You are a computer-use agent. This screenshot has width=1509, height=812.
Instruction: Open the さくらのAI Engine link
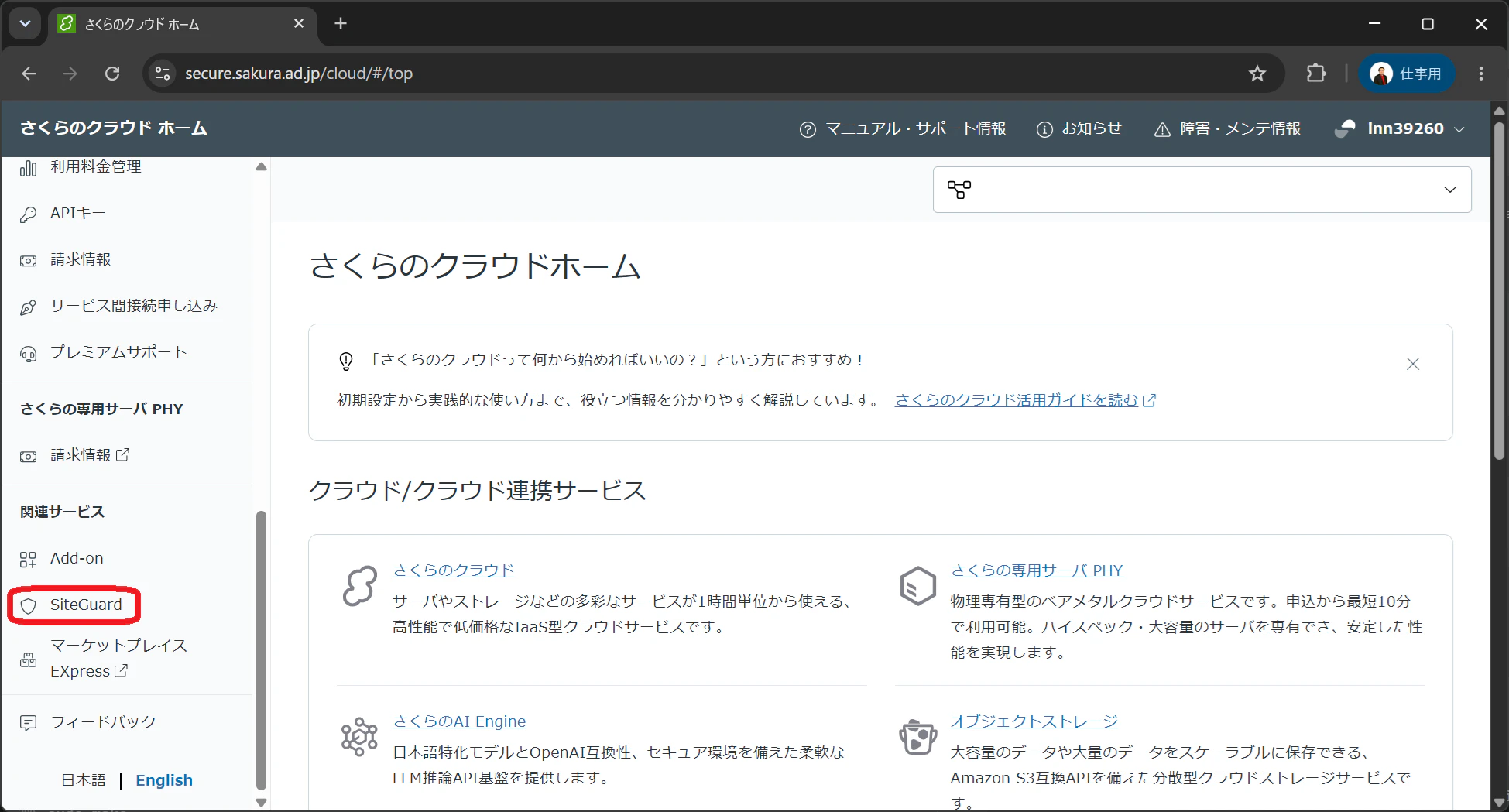click(x=459, y=721)
